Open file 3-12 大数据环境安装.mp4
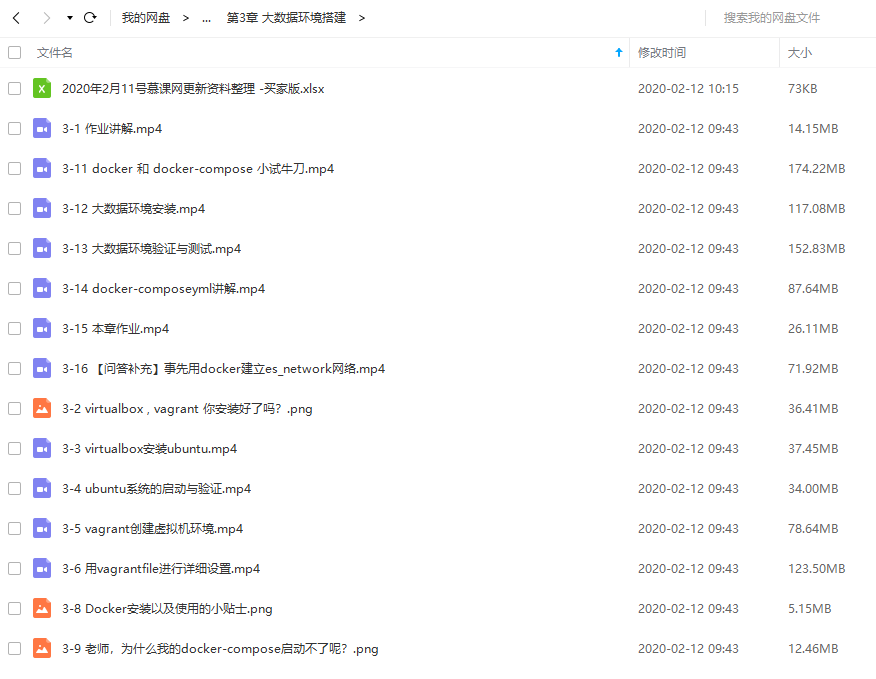The image size is (876, 679). [134, 209]
